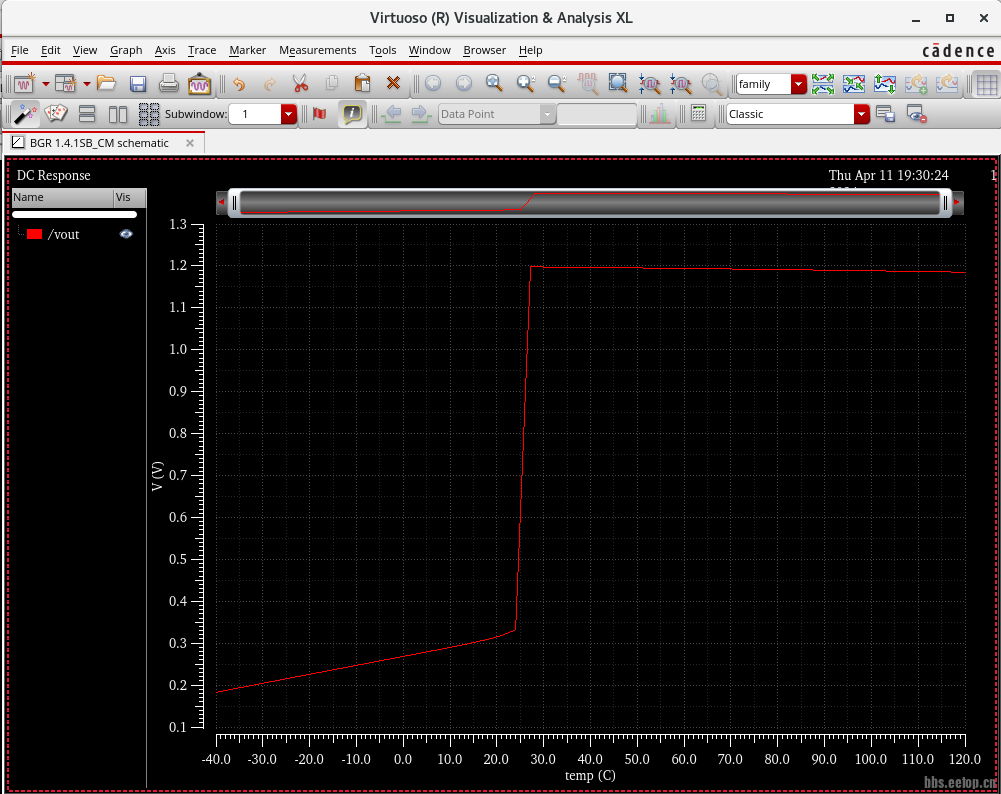Image resolution: width=1001 pixels, height=794 pixels.
Task: Save graph as image
Action: 199,84
